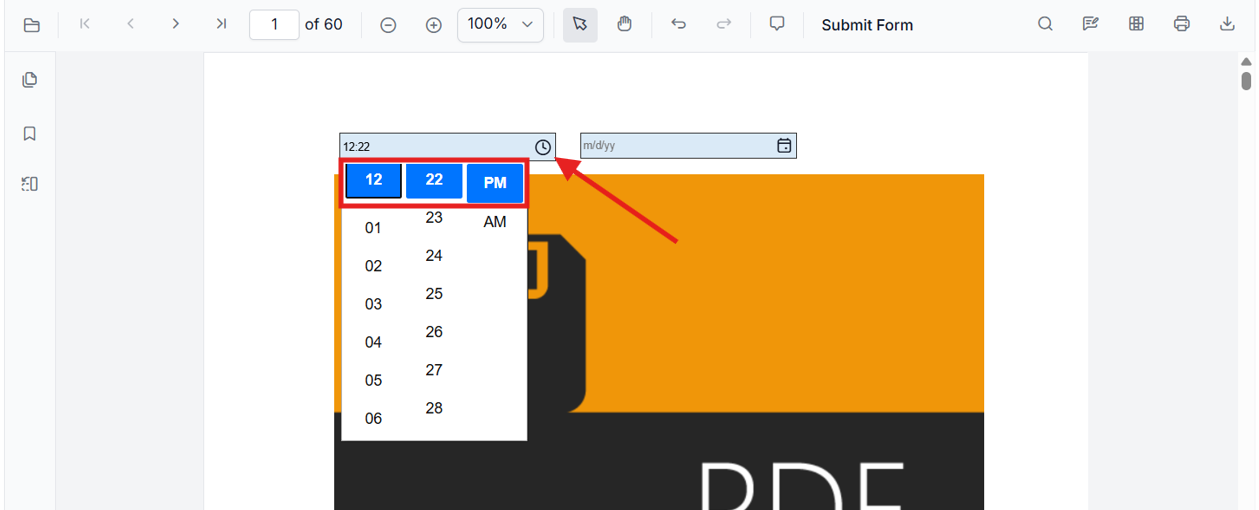Open the search text tool
This screenshot has width=1259, height=510.
1045,24
